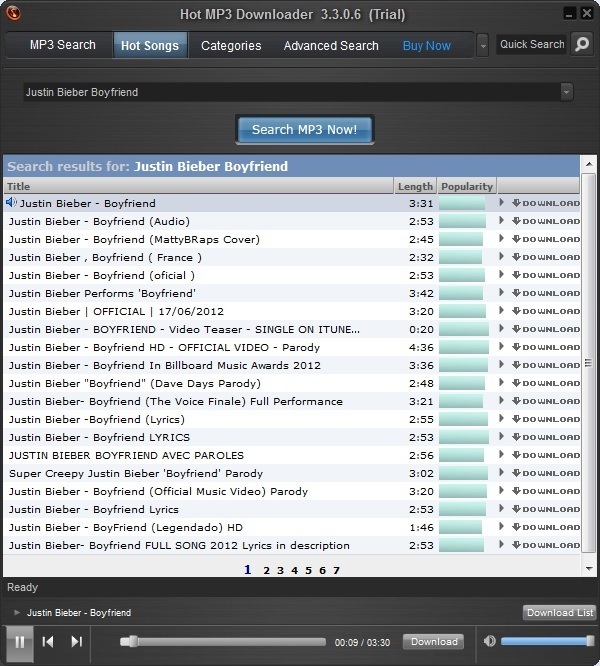600x666 pixels.
Task: Download Justin Bieber - Boyfriend Lyrics row
Action: tap(546, 509)
